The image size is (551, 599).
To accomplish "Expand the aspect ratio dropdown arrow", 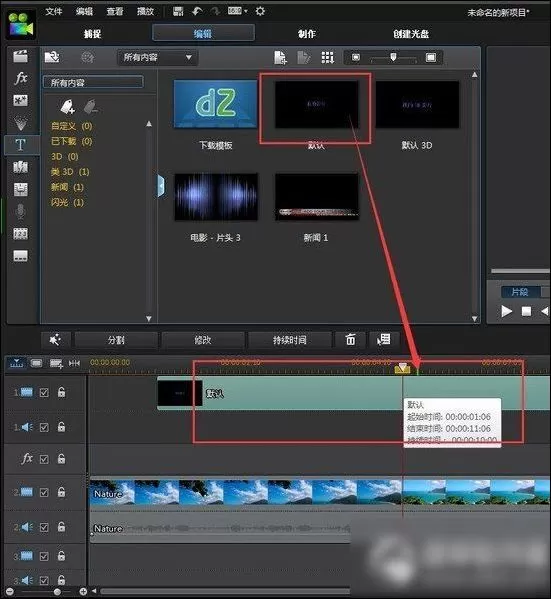I will [245, 11].
